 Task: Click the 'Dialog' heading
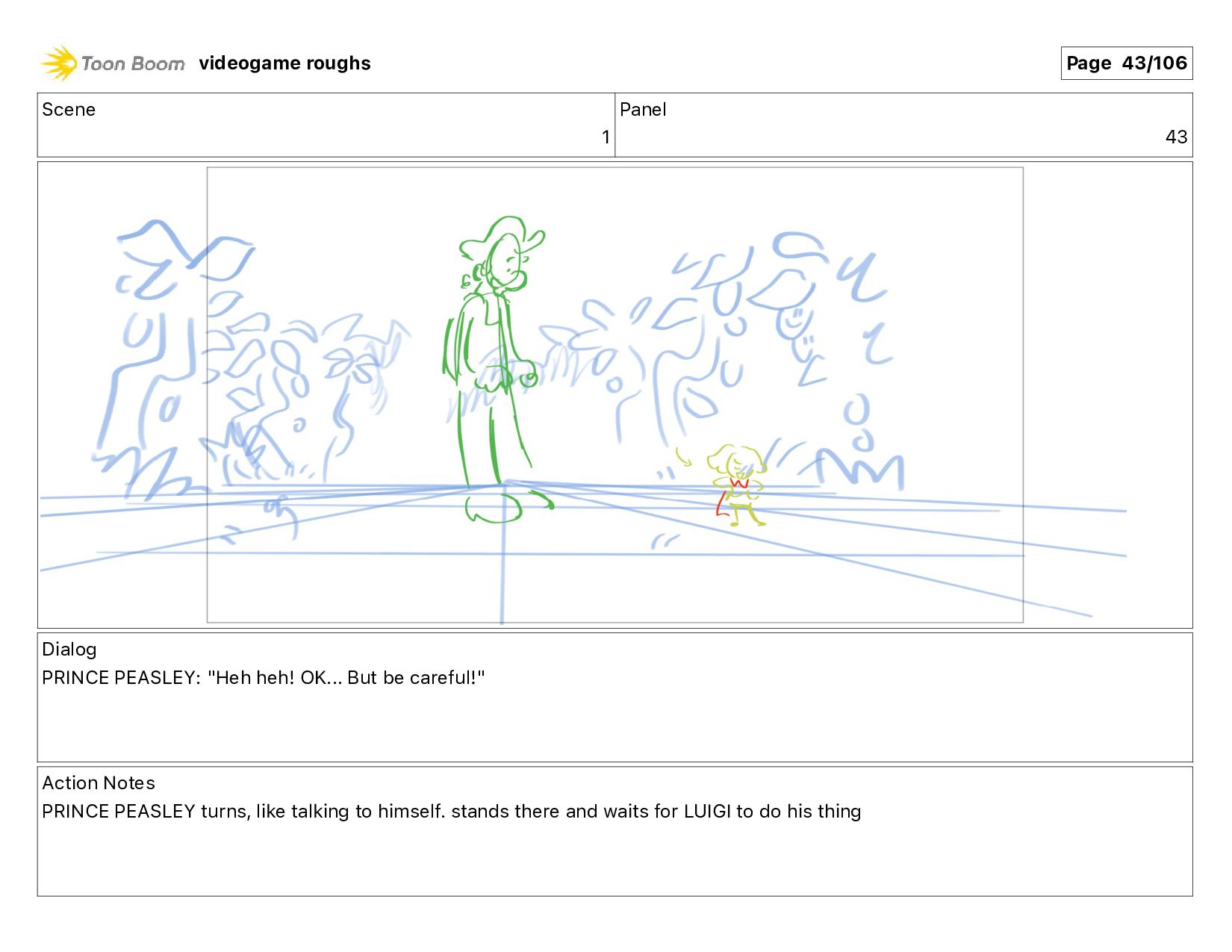point(69,650)
